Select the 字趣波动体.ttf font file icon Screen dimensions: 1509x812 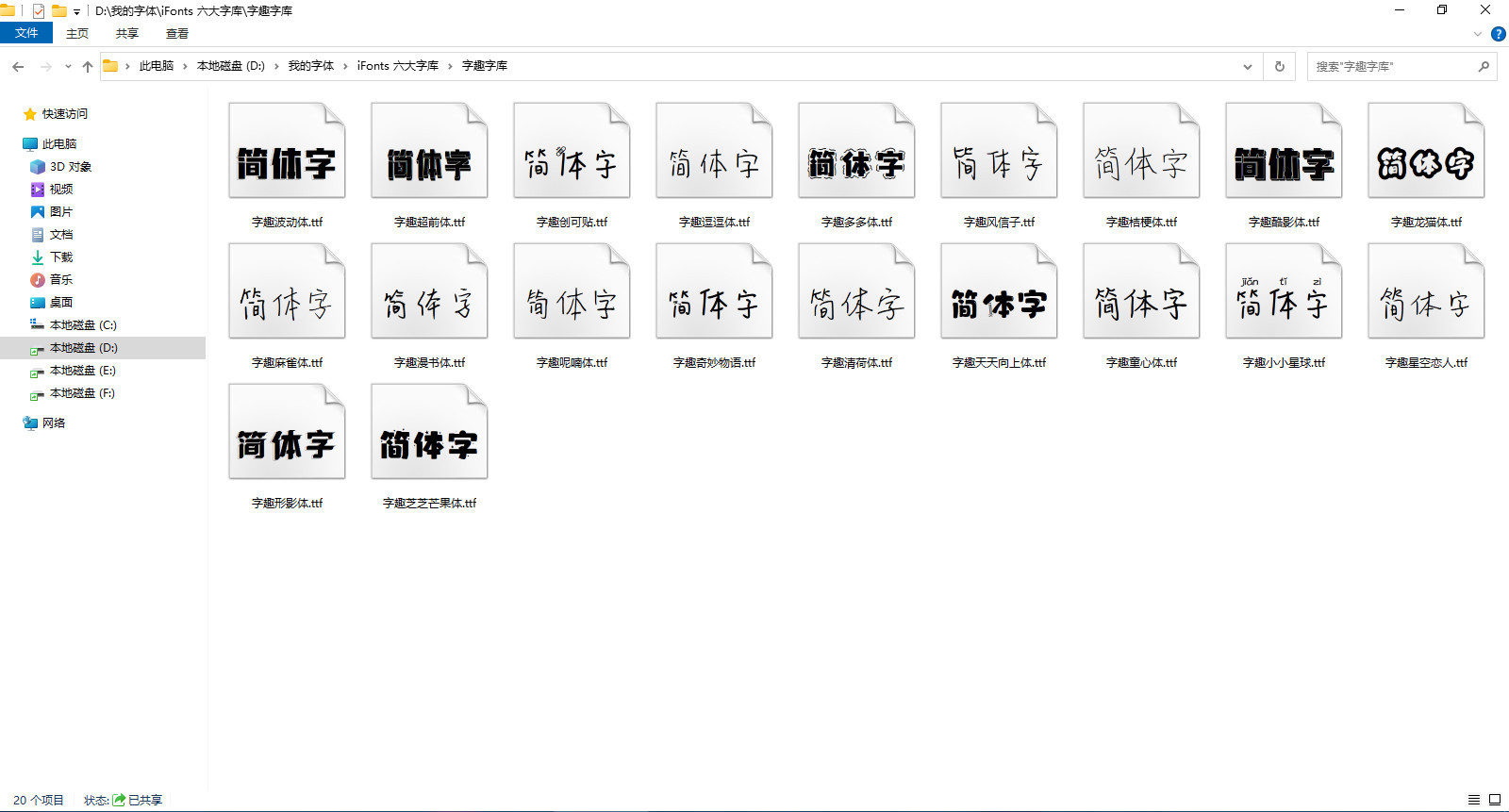pyautogui.click(x=287, y=151)
